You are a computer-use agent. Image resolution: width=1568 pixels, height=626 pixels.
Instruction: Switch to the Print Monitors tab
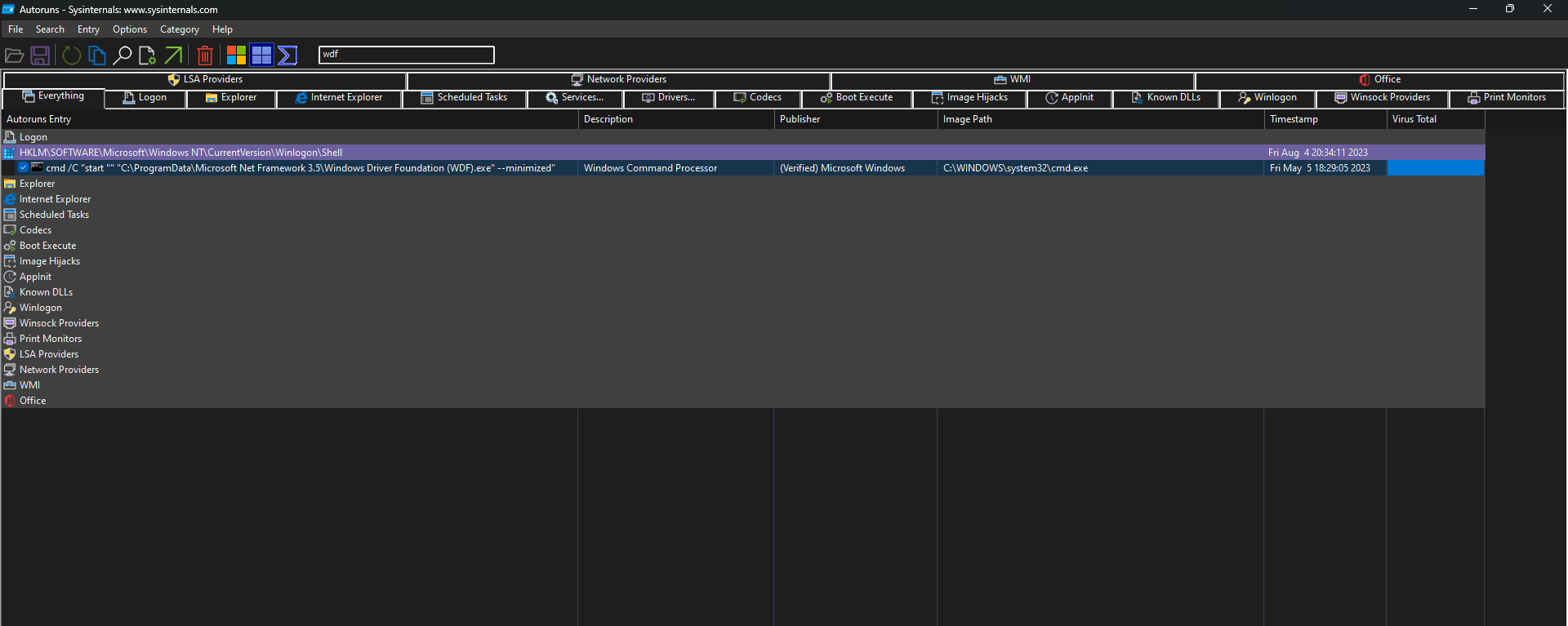click(x=1507, y=98)
